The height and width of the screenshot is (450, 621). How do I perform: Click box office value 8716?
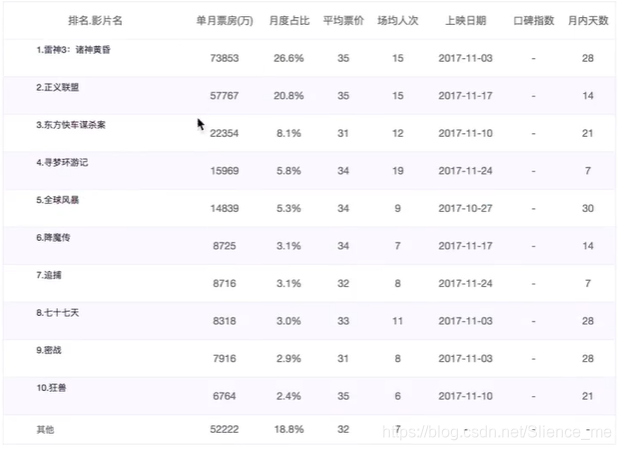tap(225, 284)
